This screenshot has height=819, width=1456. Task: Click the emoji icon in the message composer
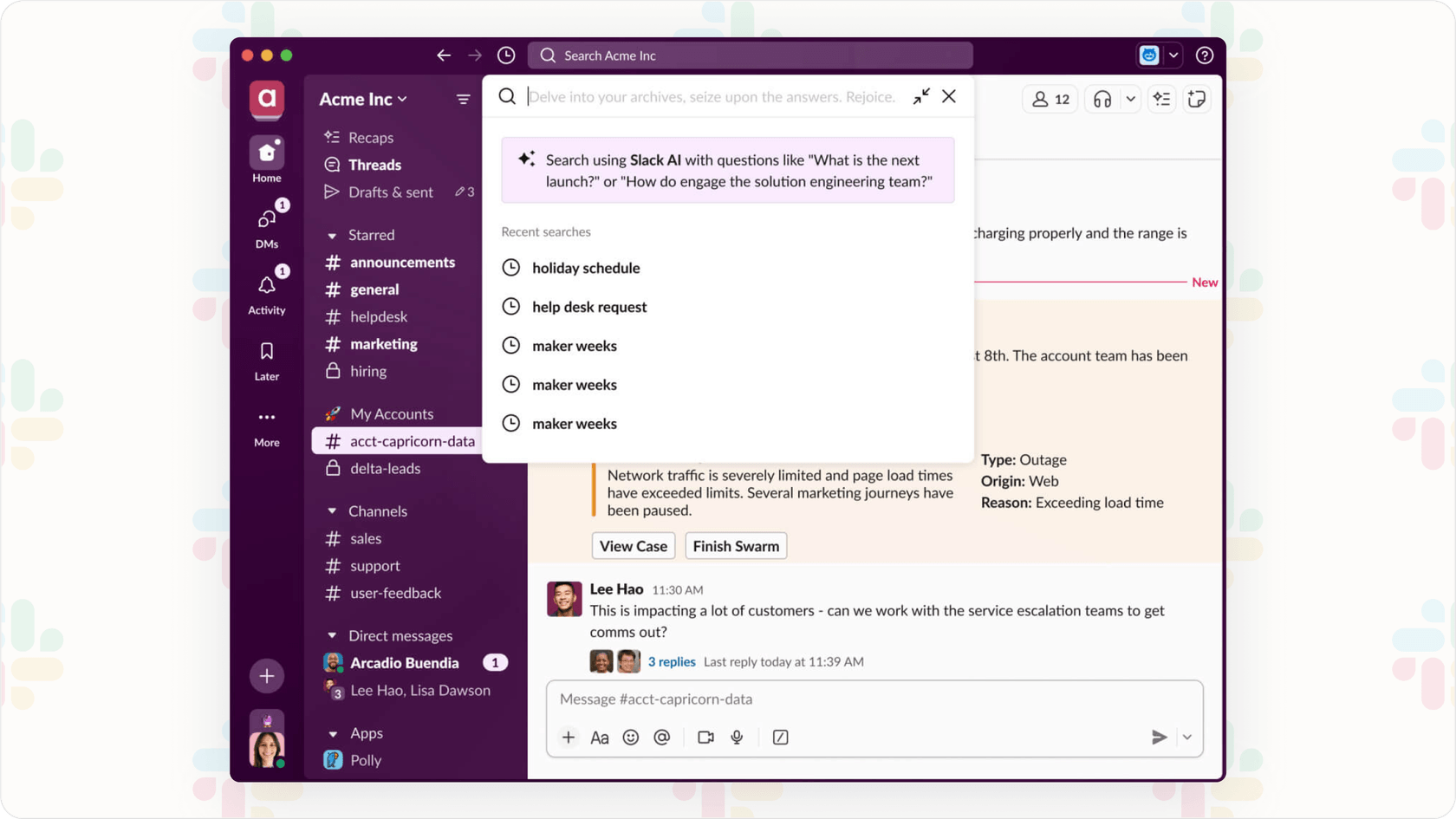click(x=631, y=738)
